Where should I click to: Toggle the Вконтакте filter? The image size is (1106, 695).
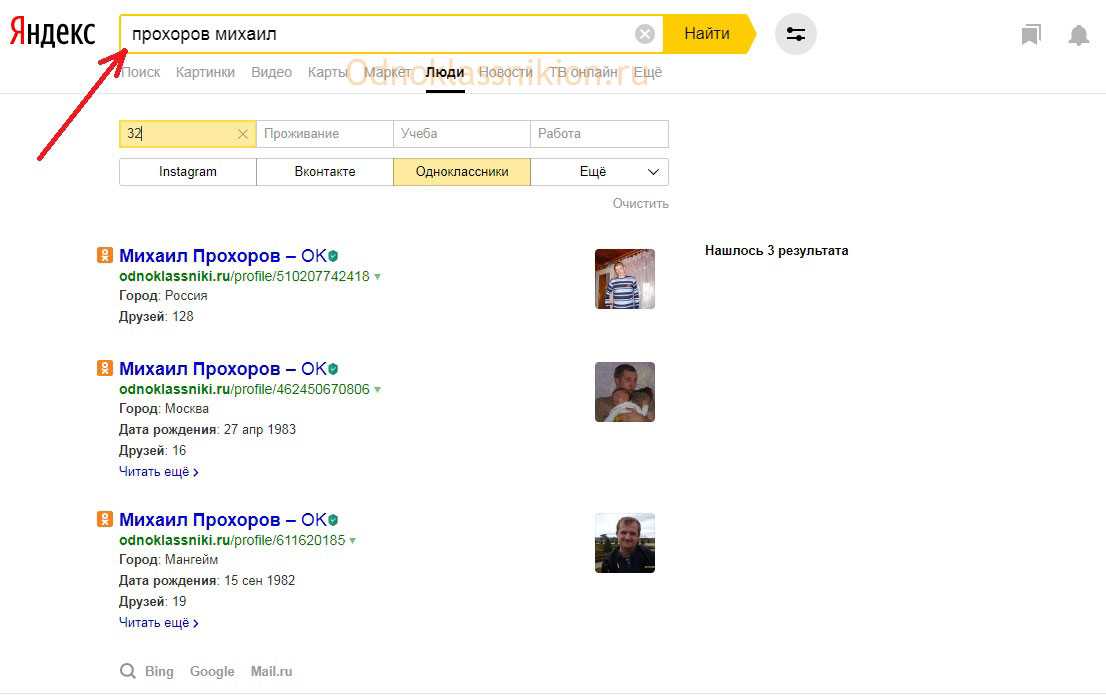(324, 171)
